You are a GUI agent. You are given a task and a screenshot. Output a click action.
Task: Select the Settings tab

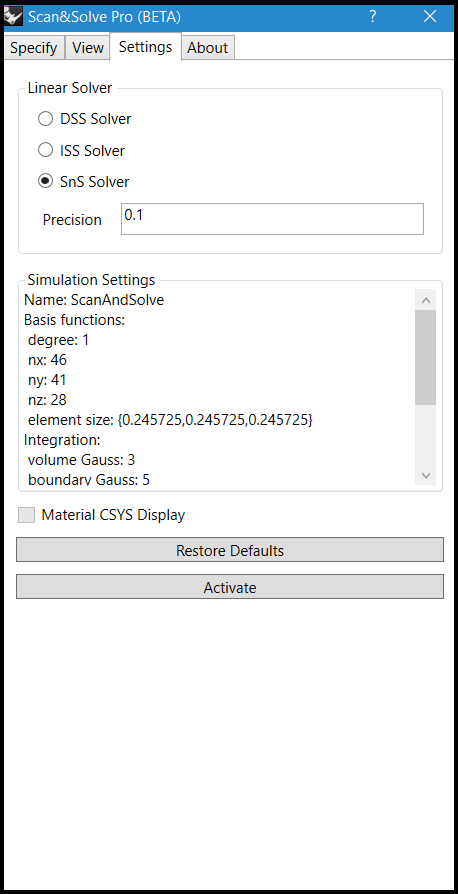click(x=145, y=47)
